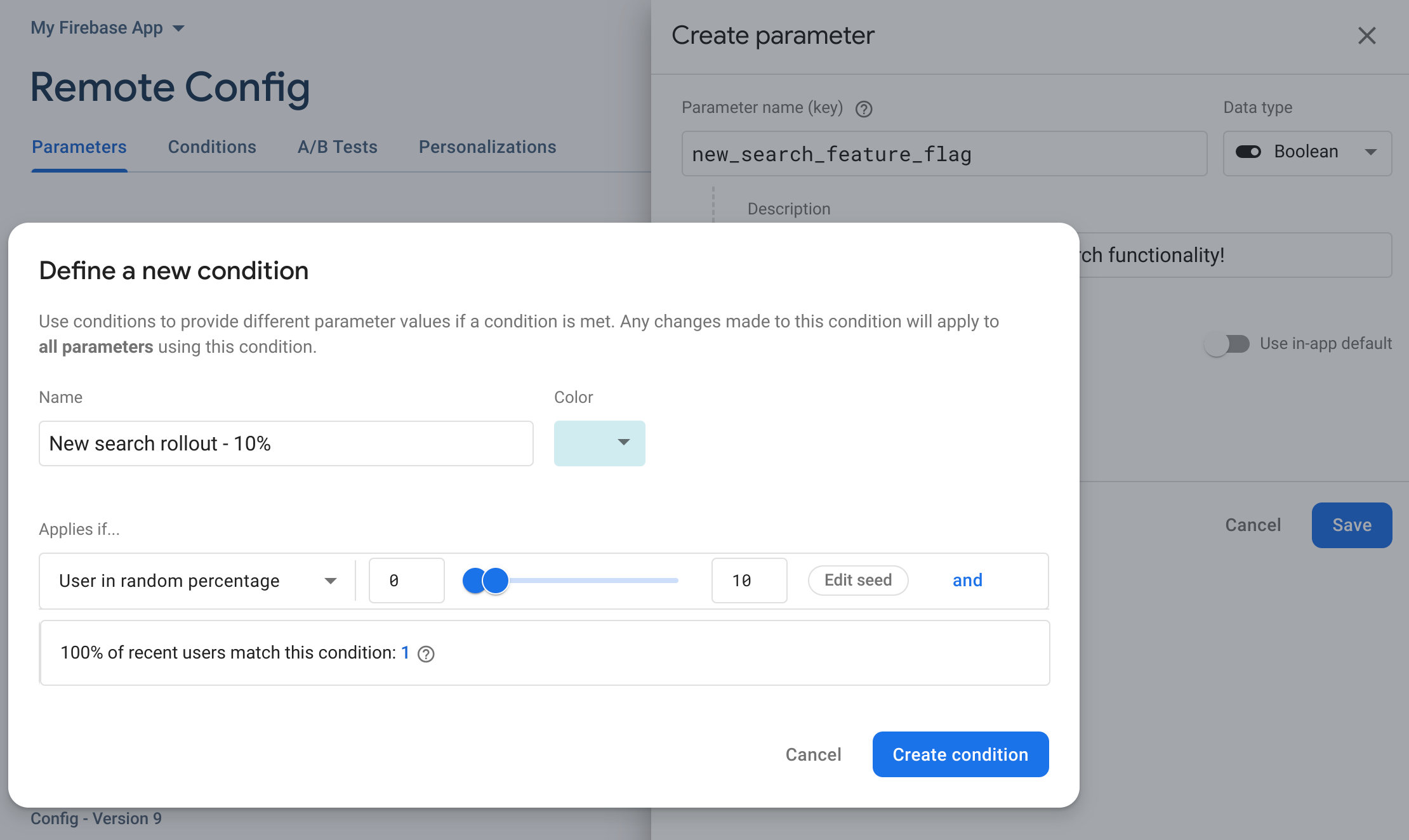
Task: Click the A/B Tests tab
Action: (337, 146)
